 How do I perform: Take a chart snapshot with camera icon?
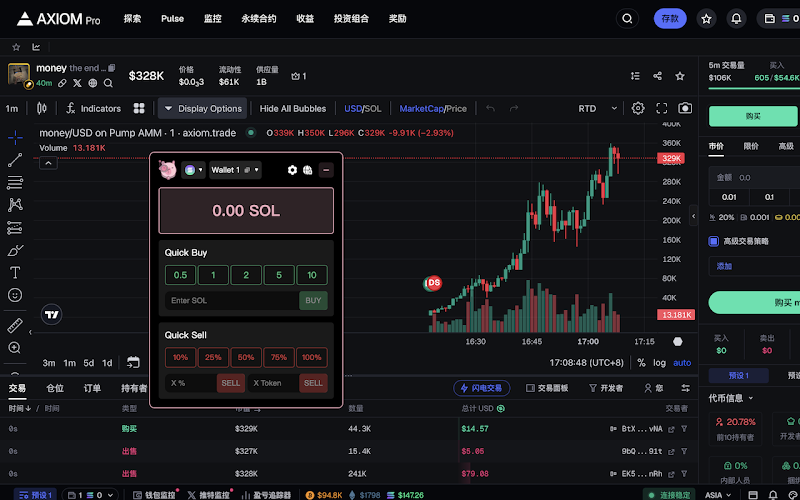pyautogui.click(x=685, y=108)
